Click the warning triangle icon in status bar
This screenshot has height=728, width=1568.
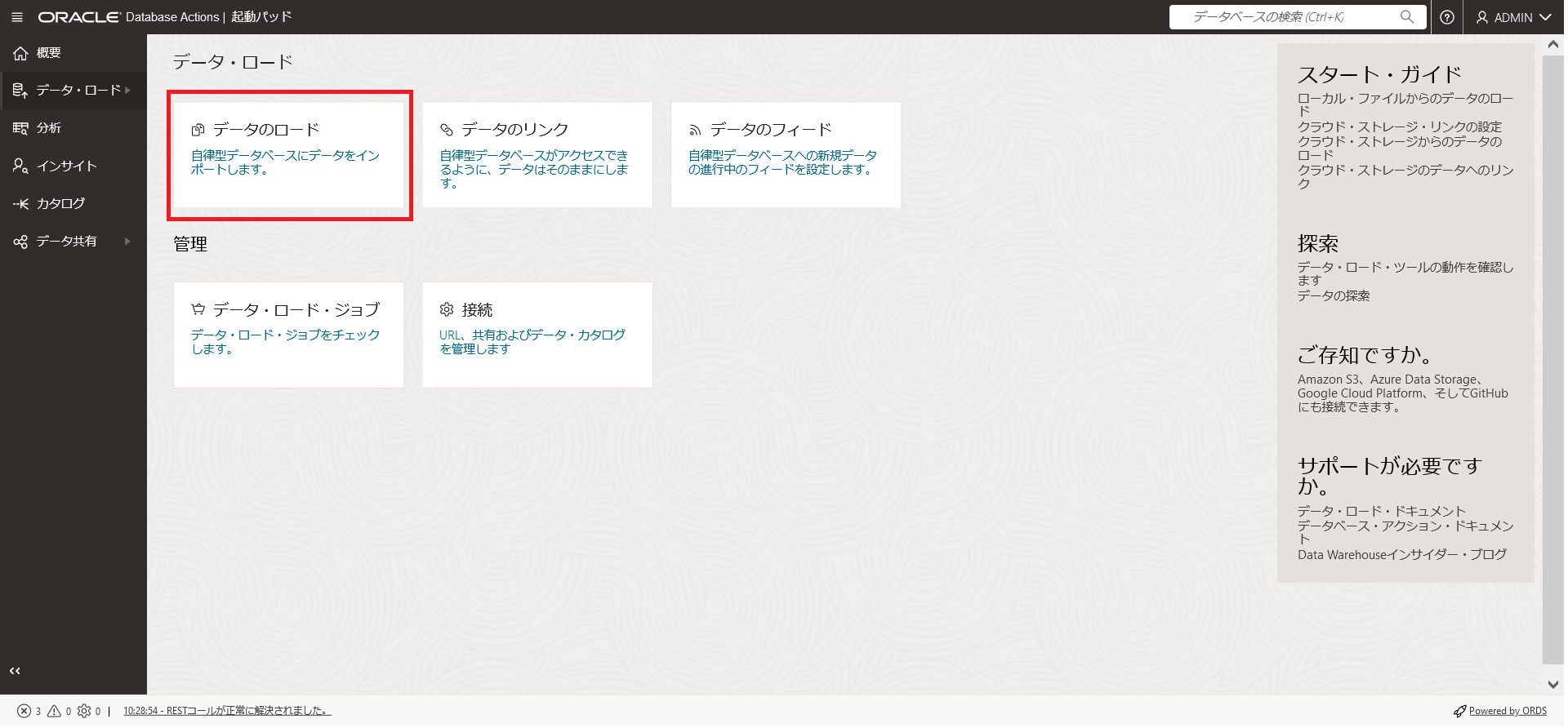tap(54, 712)
